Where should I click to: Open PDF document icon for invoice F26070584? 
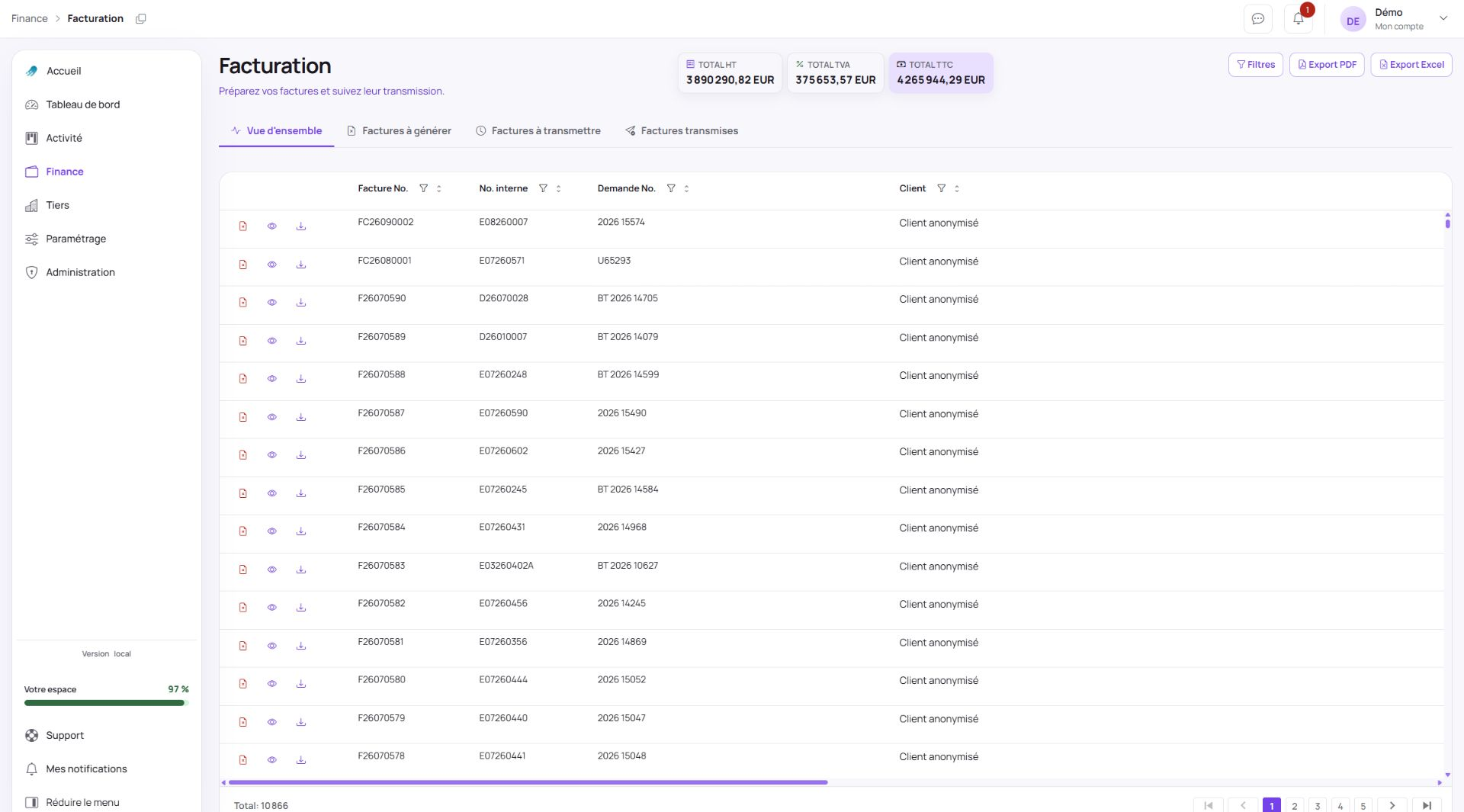[x=243, y=531]
